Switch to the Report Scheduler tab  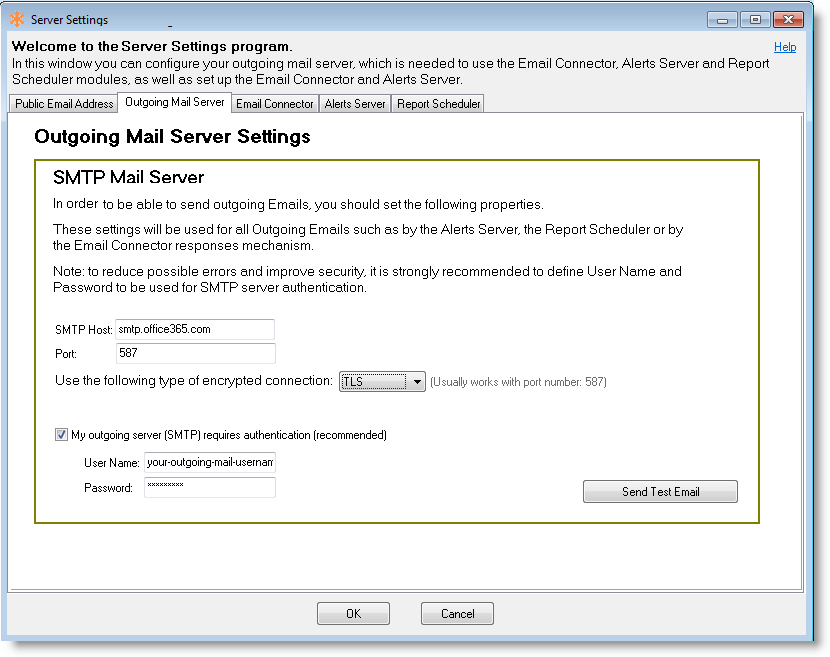tap(437, 103)
